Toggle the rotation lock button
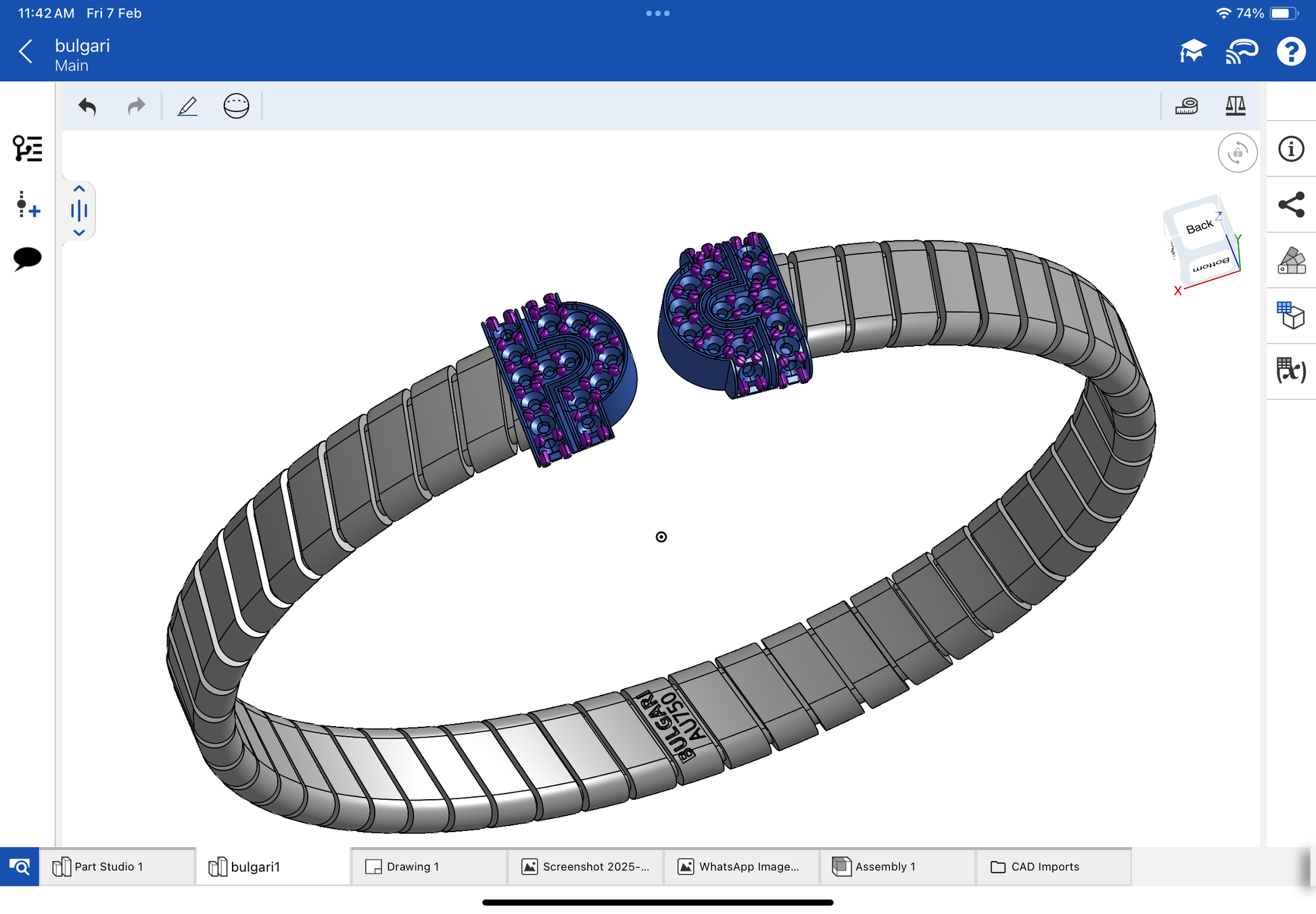The width and height of the screenshot is (1316, 914). (x=1237, y=153)
